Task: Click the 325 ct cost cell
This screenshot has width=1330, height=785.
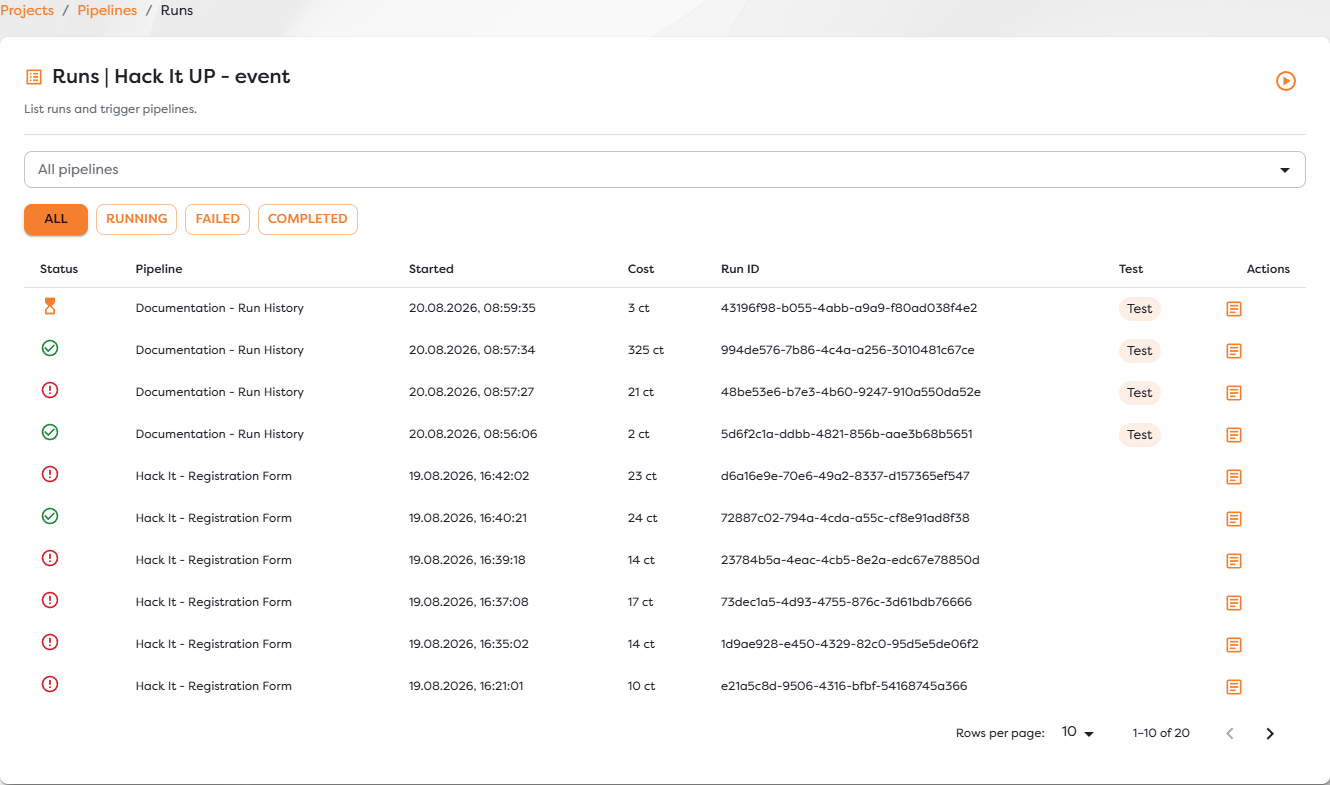Action: click(x=646, y=350)
